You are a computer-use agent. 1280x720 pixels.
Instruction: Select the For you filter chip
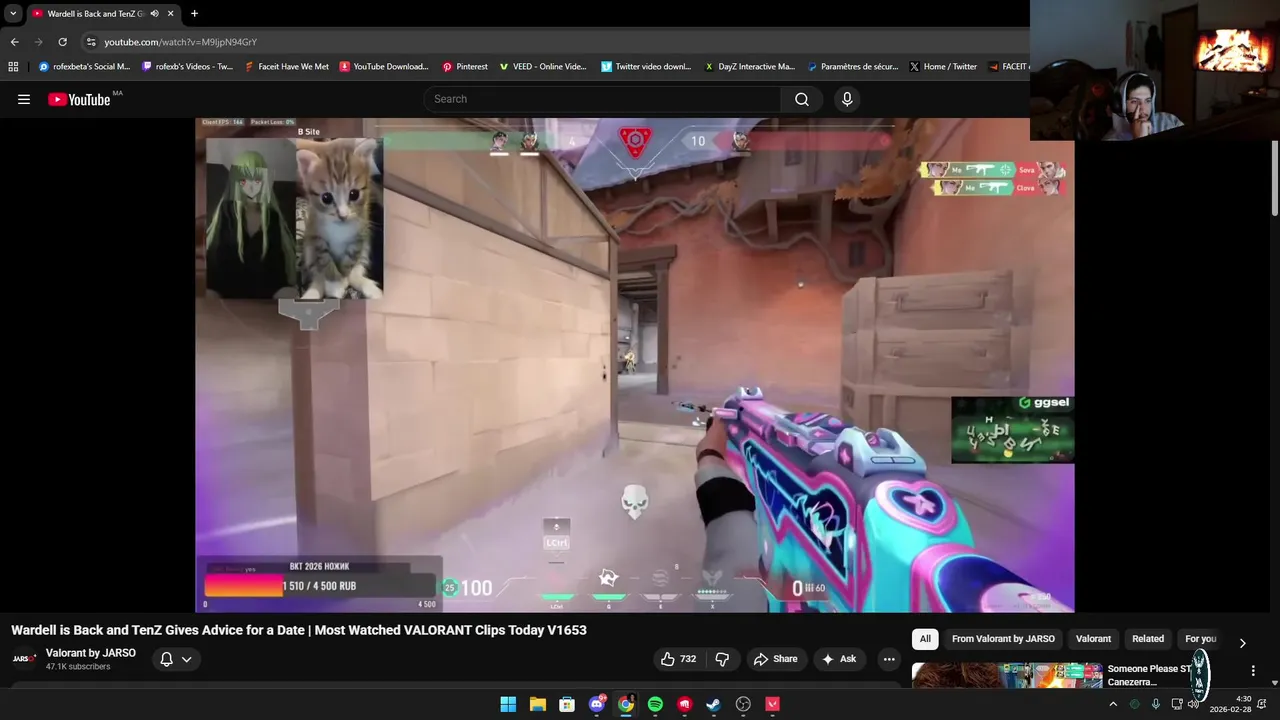coord(1200,639)
